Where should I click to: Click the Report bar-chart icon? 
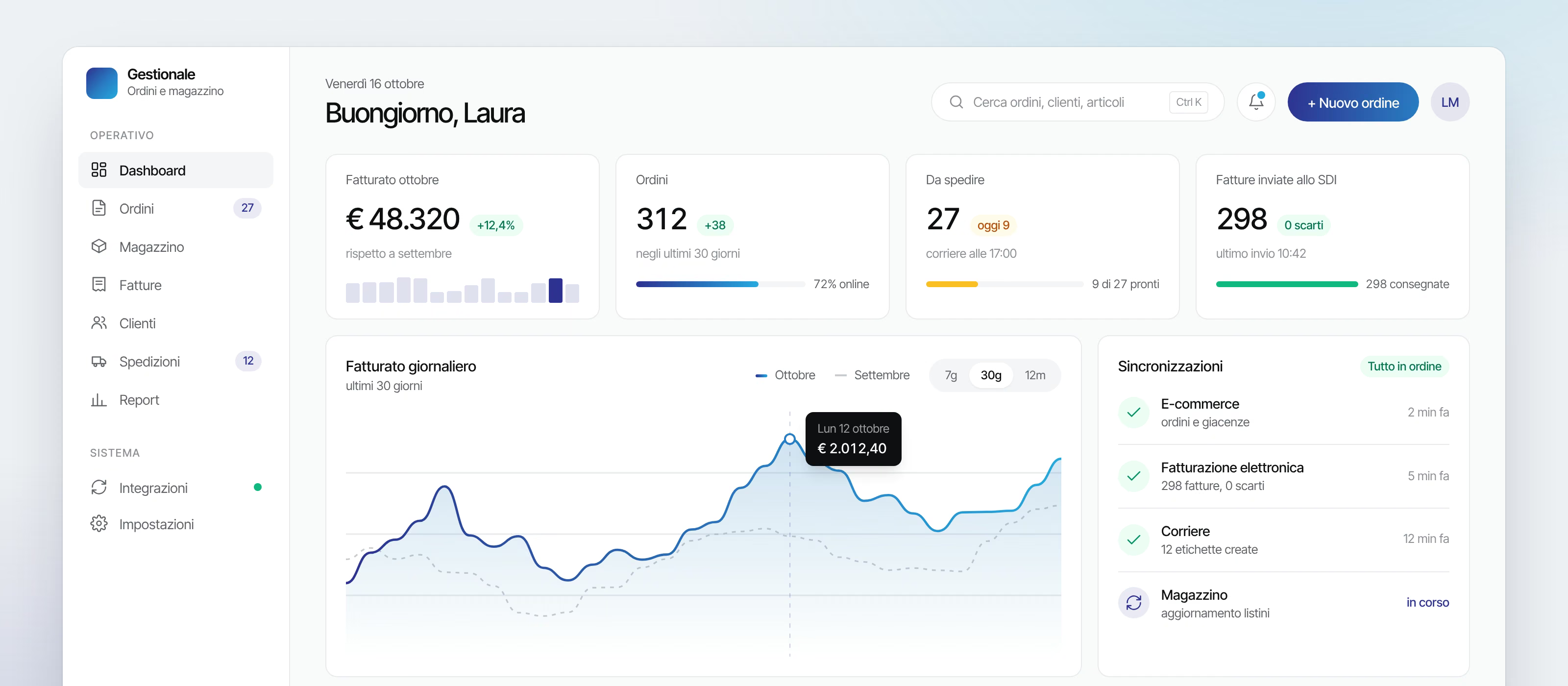(x=98, y=399)
